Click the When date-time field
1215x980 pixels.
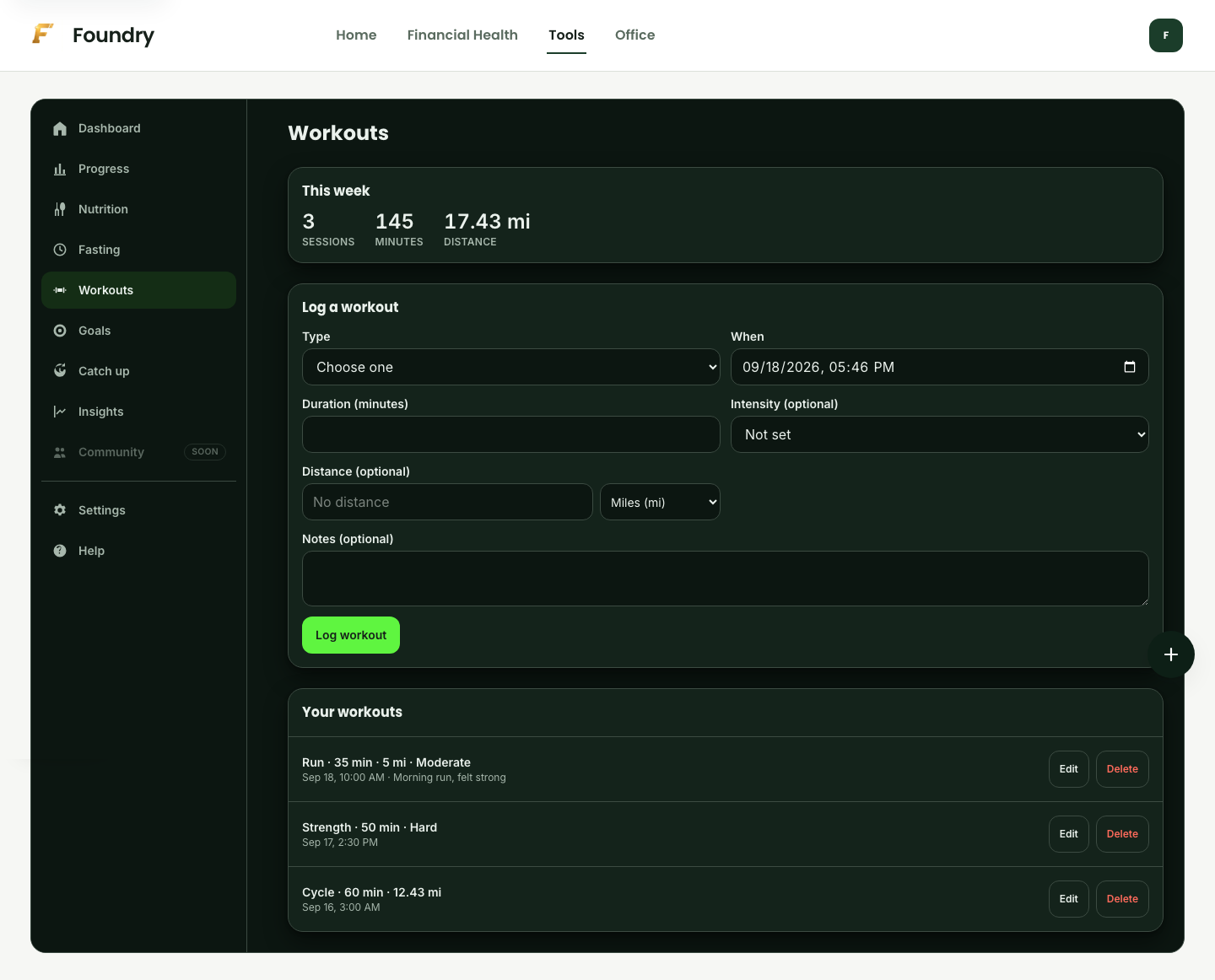pos(940,367)
